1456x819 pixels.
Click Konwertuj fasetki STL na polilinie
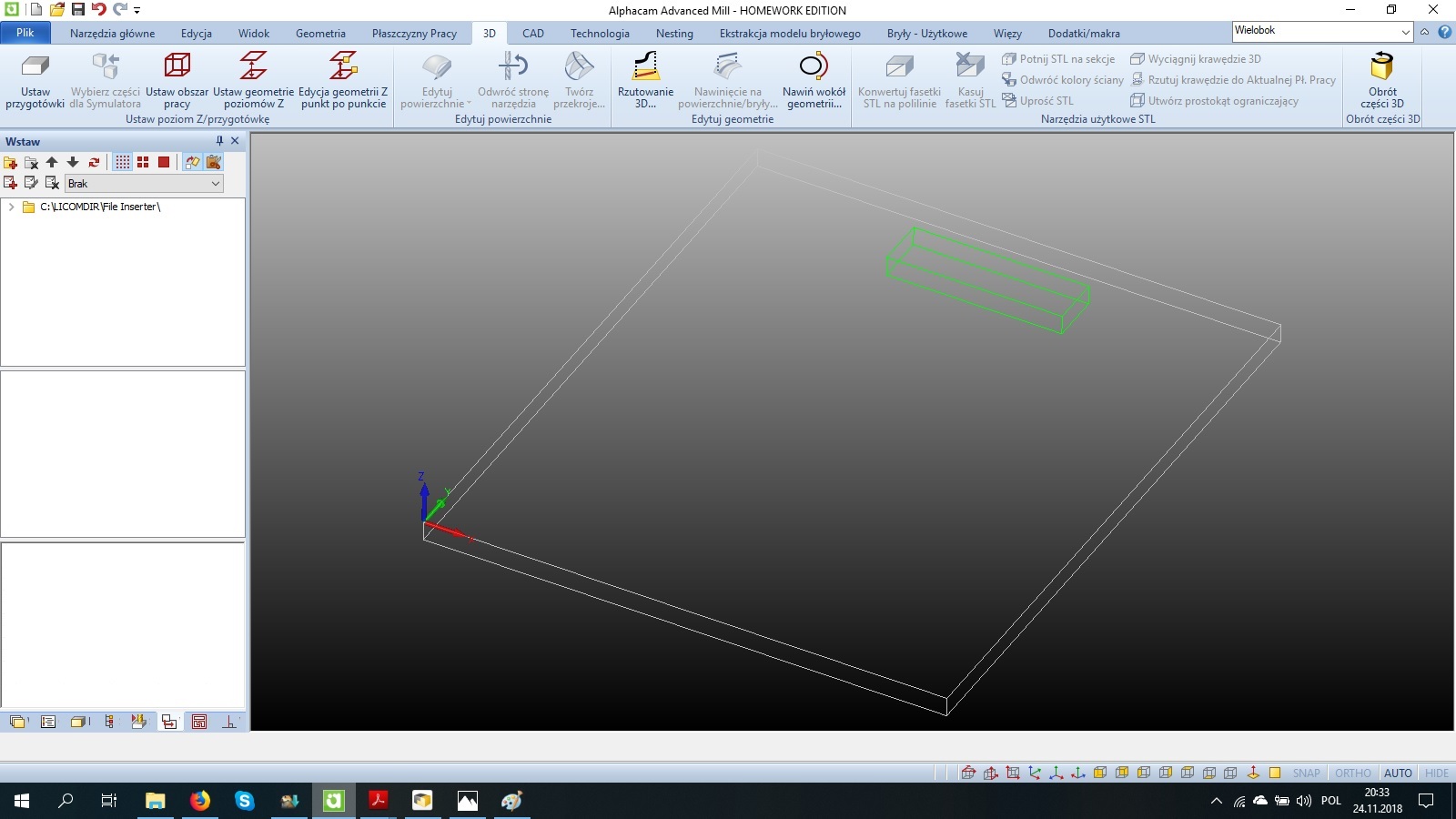(x=899, y=80)
